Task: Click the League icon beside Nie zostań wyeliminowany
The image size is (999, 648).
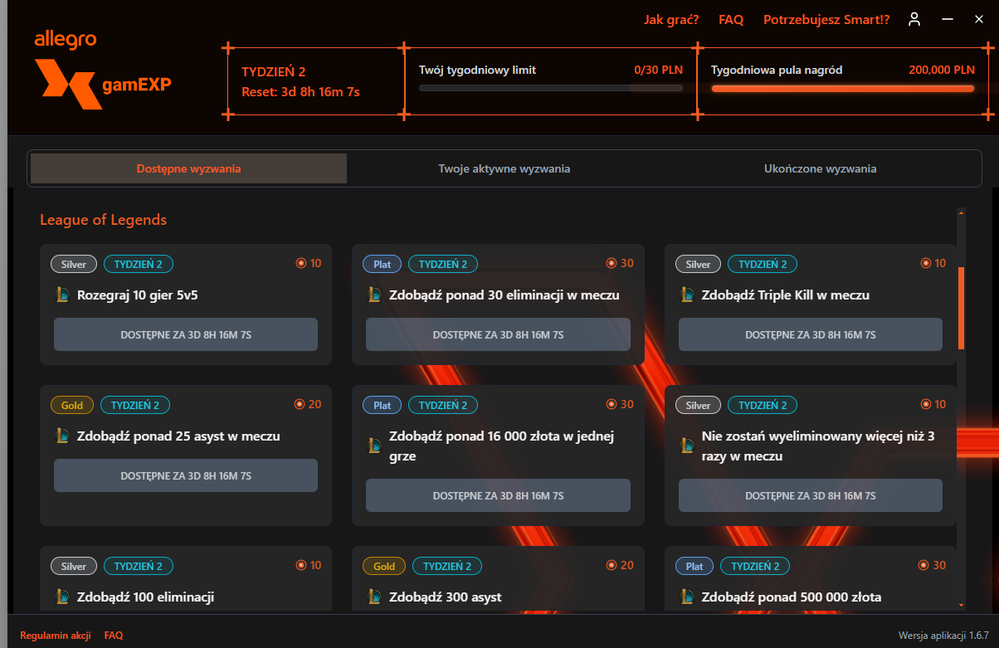Action: (687, 445)
